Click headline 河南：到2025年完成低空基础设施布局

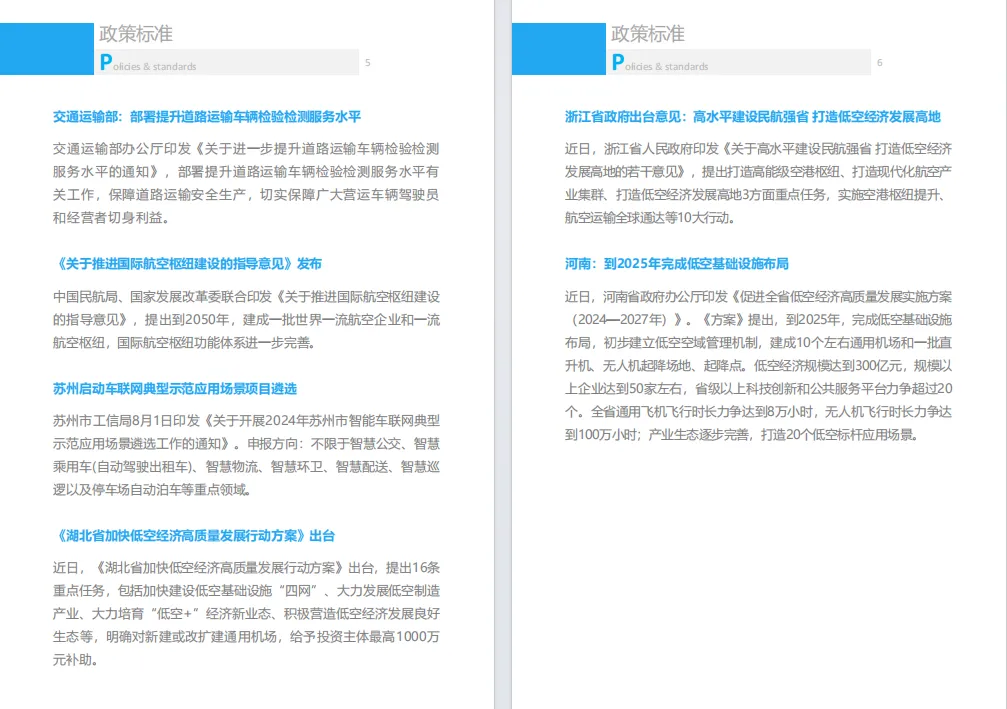click(x=677, y=263)
